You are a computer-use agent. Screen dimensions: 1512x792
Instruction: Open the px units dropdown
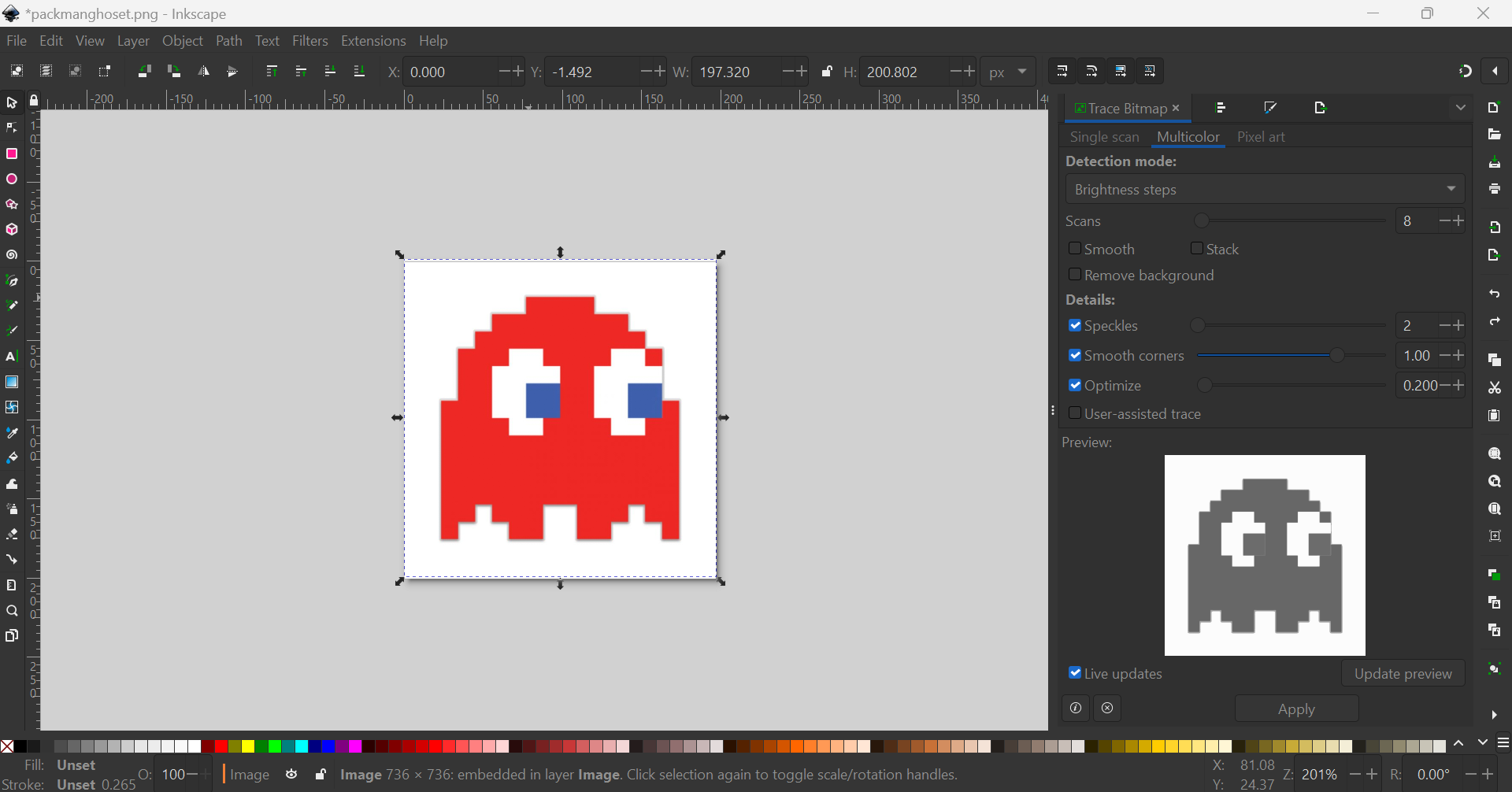[x=1009, y=72]
